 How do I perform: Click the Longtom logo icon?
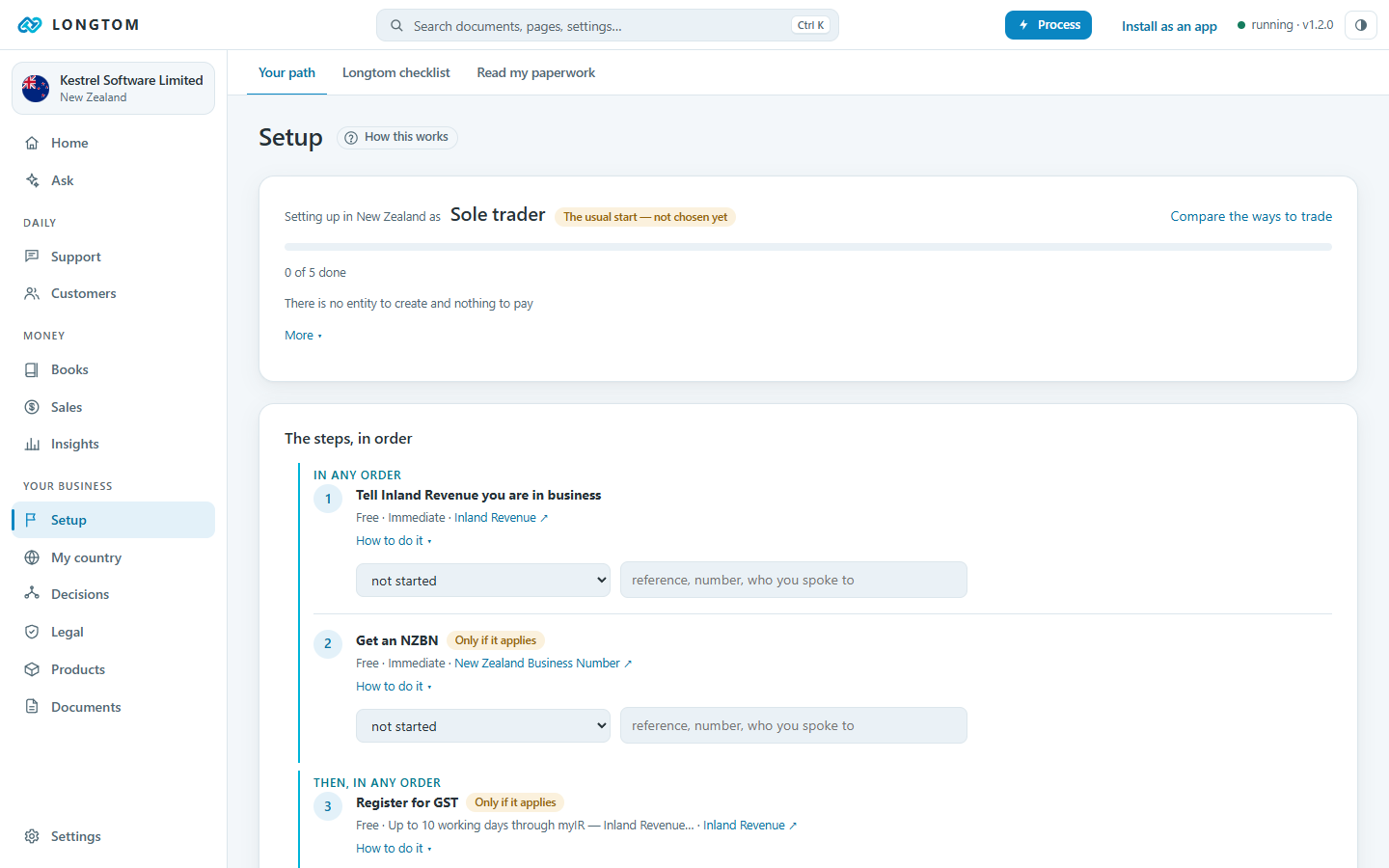click(x=30, y=25)
